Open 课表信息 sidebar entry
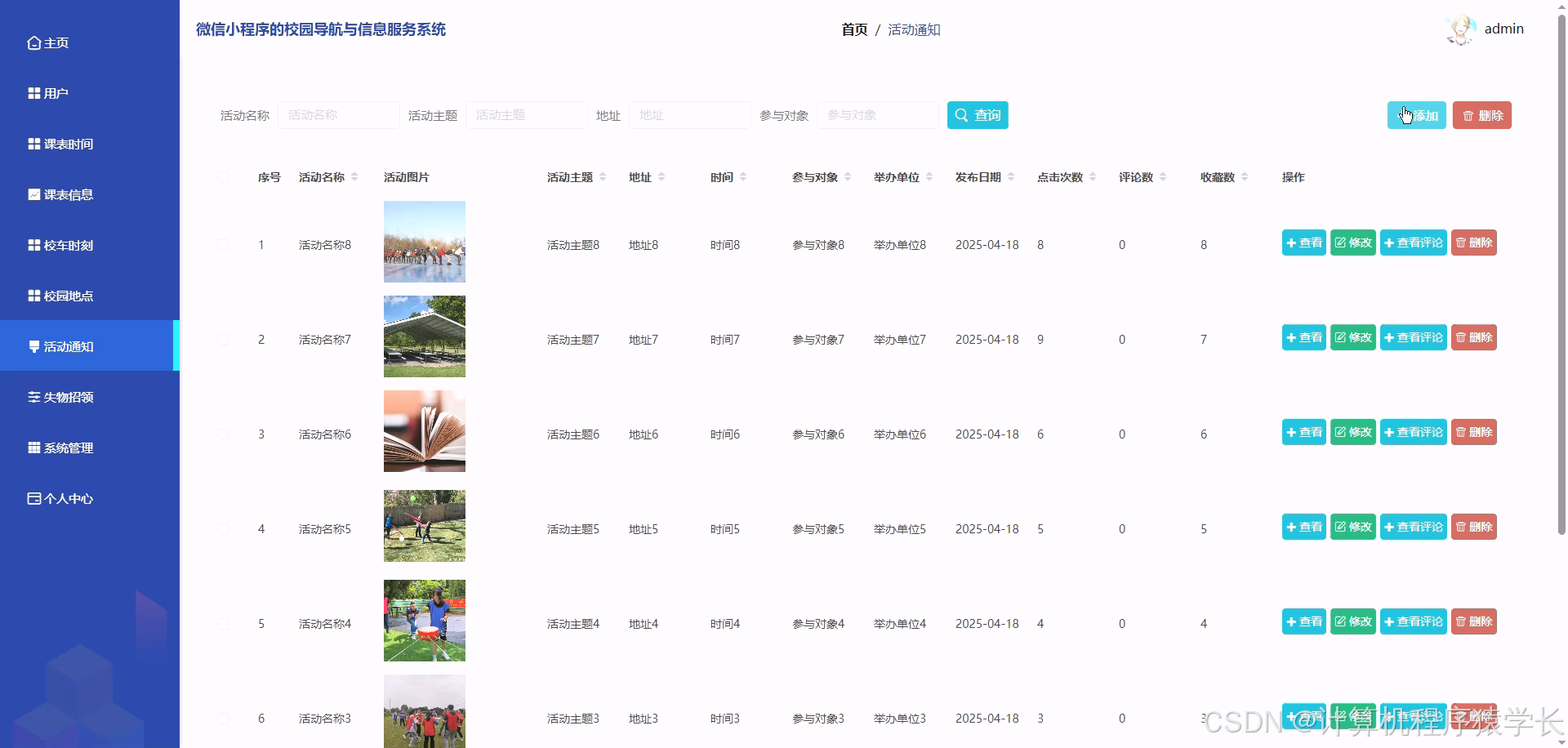This screenshot has width=1568, height=748. tap(90, 194)
